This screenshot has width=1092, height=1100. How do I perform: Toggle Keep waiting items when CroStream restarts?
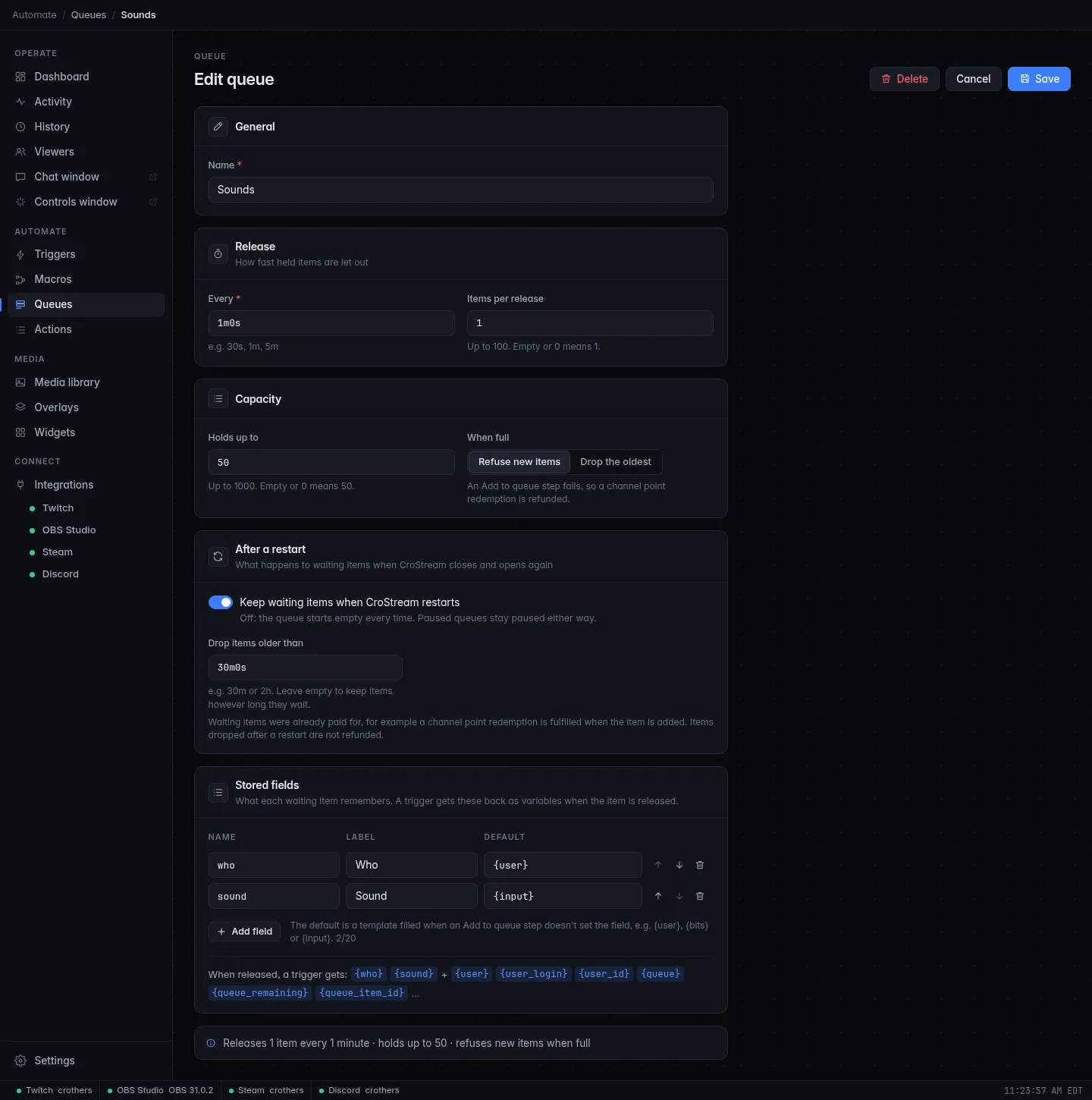(221, 602)
